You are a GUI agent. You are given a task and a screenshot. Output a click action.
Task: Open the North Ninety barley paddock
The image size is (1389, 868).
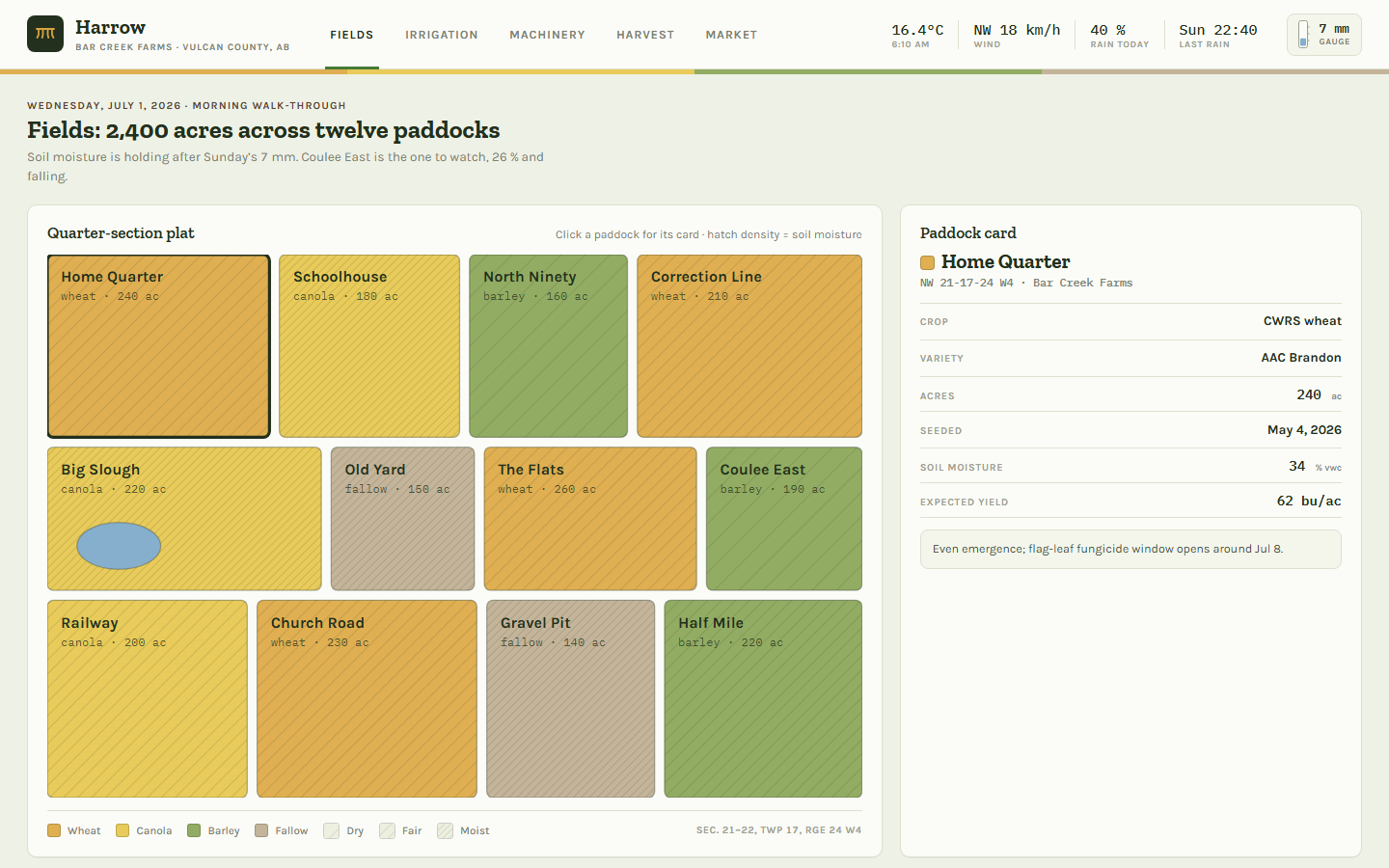[x=548, y=346]
